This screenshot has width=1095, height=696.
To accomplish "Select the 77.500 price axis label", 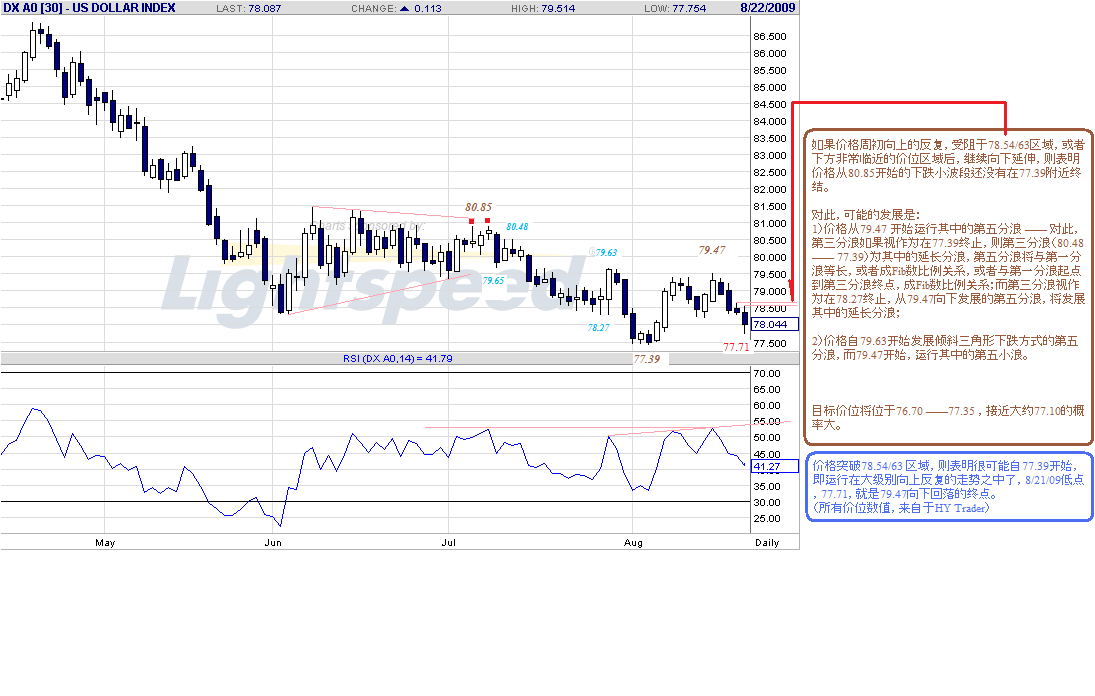I will [x=770, y=343].
